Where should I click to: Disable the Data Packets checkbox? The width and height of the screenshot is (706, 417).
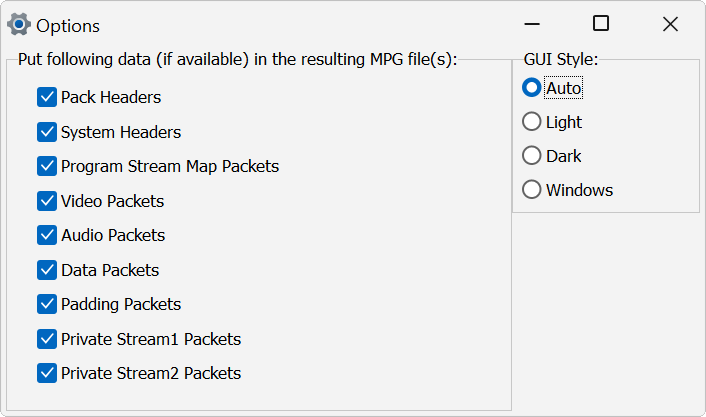pyautogui.click(x=47, y=270)
